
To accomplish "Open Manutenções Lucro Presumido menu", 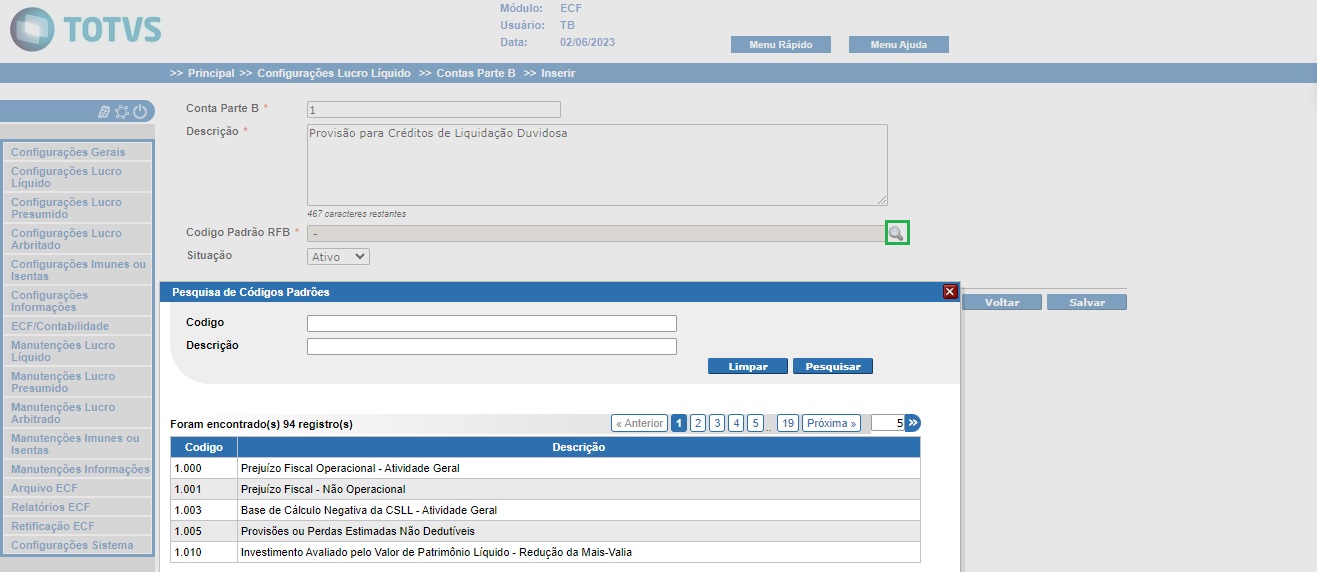I will click(78, 382).
